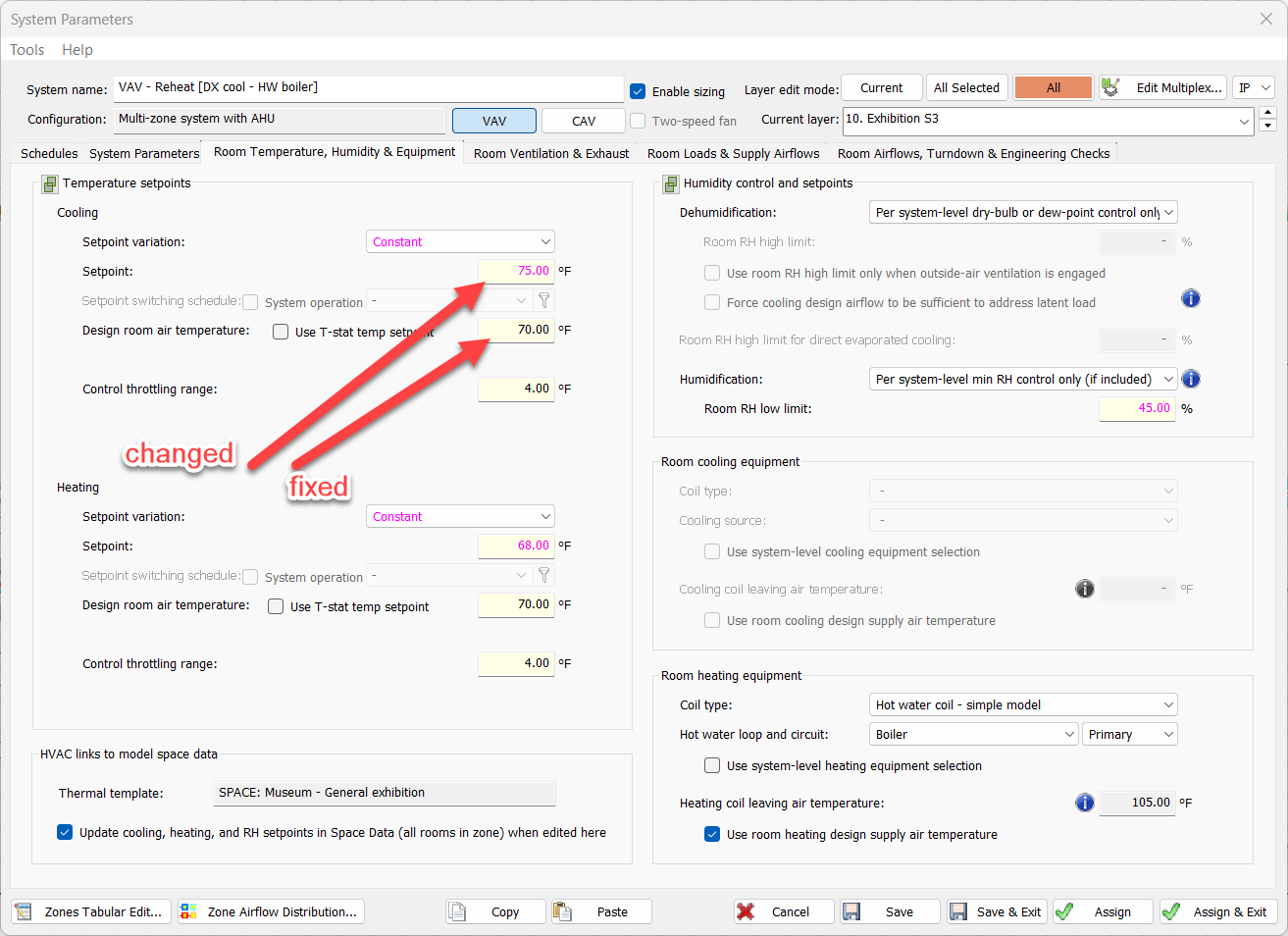
Task: Click info icon next to heating coil temperature
Action: coord(1085,803)
